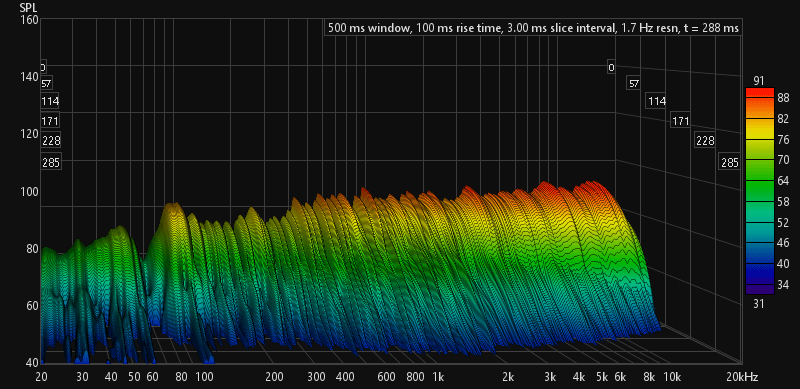Click the 285 ms label beside SPL axis
This screenshot has width=800, height=389.
pos(51,163)
